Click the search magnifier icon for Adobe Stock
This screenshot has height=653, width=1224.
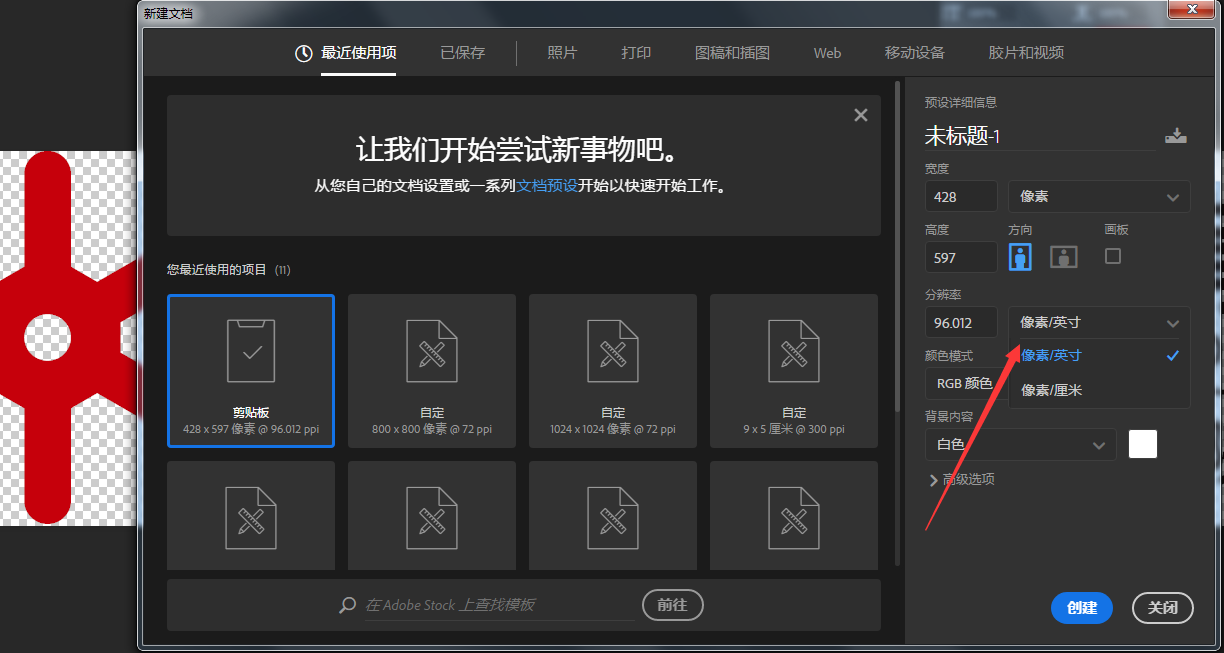coord(347,605)
